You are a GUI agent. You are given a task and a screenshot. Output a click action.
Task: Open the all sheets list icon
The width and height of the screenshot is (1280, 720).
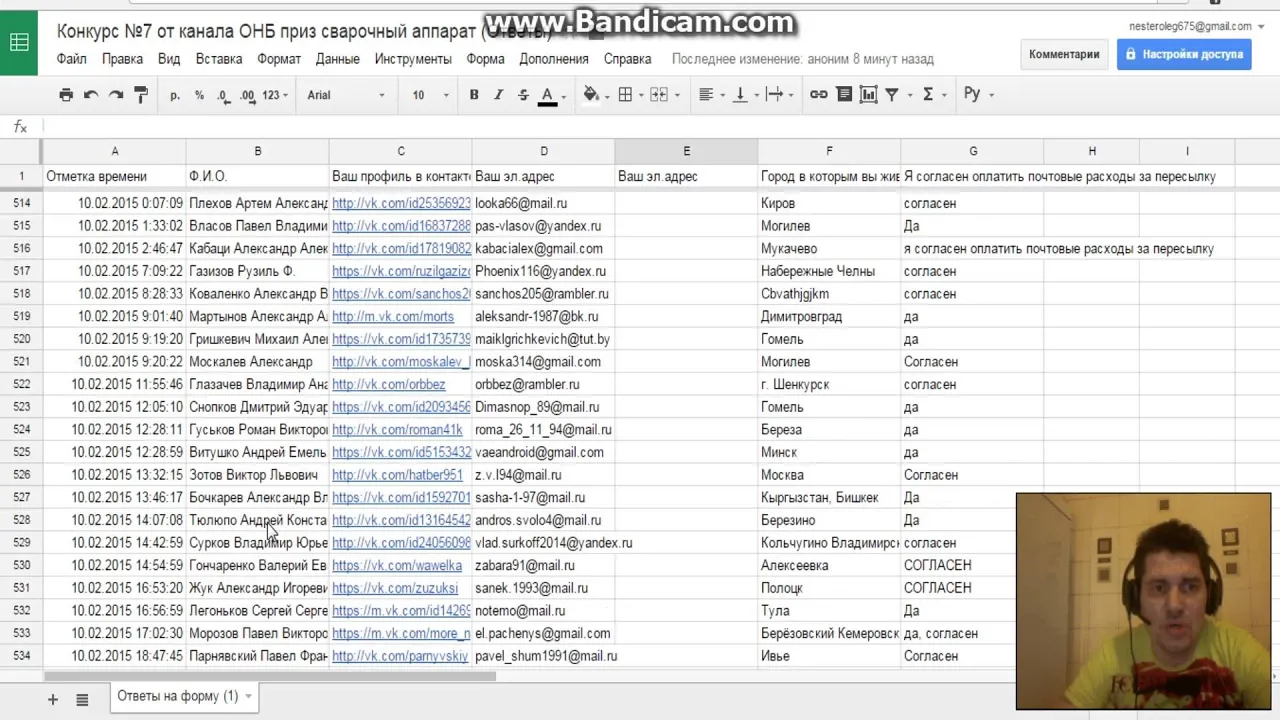point(82,700)
